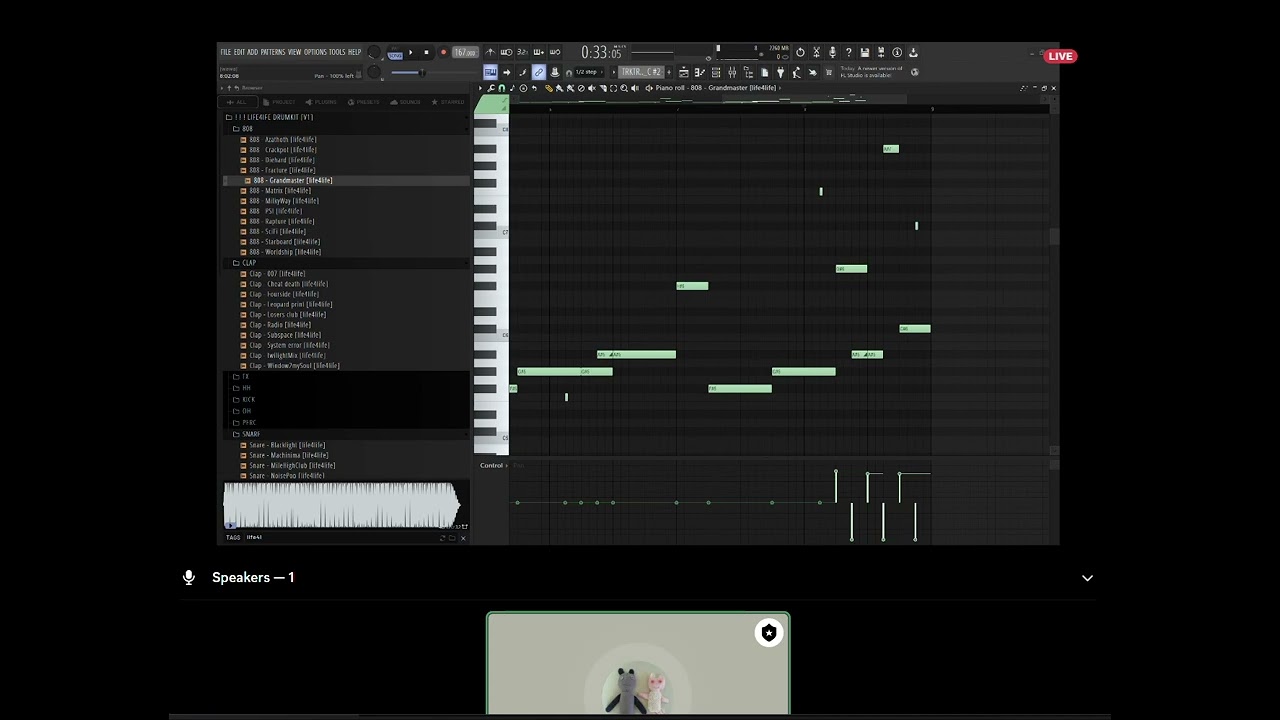Select the PRESETS browser tab
Screen dimensions: 1280x720
364,102
